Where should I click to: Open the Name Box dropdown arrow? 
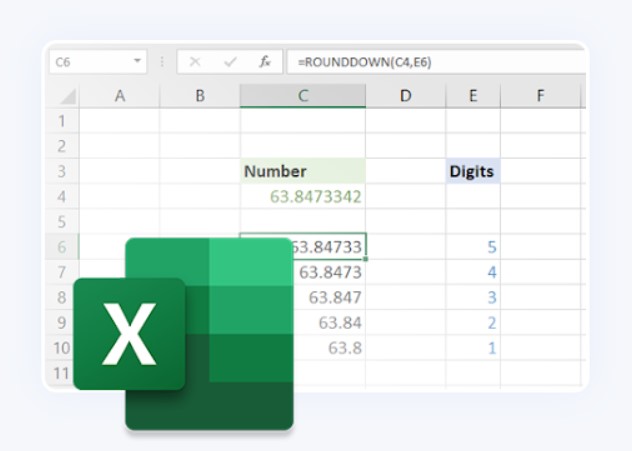pos(137,61)
